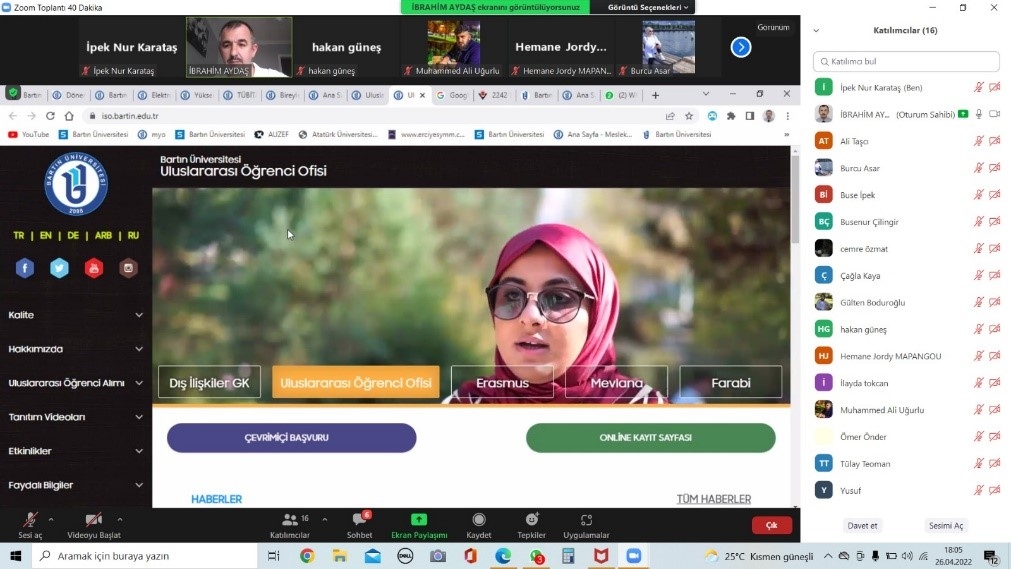This screenshot has width=1011, height=569.
Task: Go to home page icon in Chrome
Action: (x=69, y=116)
